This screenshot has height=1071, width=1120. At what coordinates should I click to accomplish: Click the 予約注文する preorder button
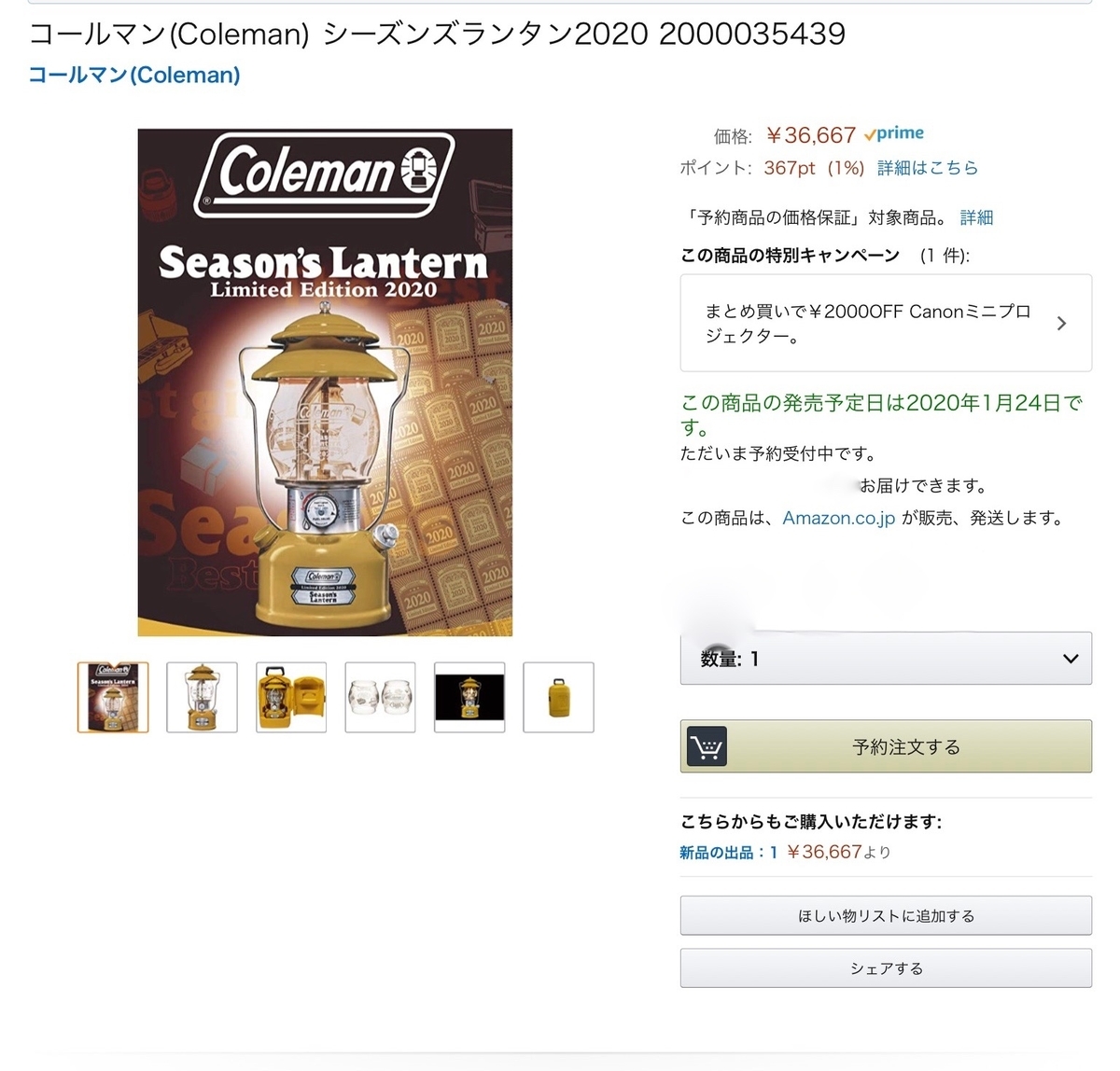886,746
